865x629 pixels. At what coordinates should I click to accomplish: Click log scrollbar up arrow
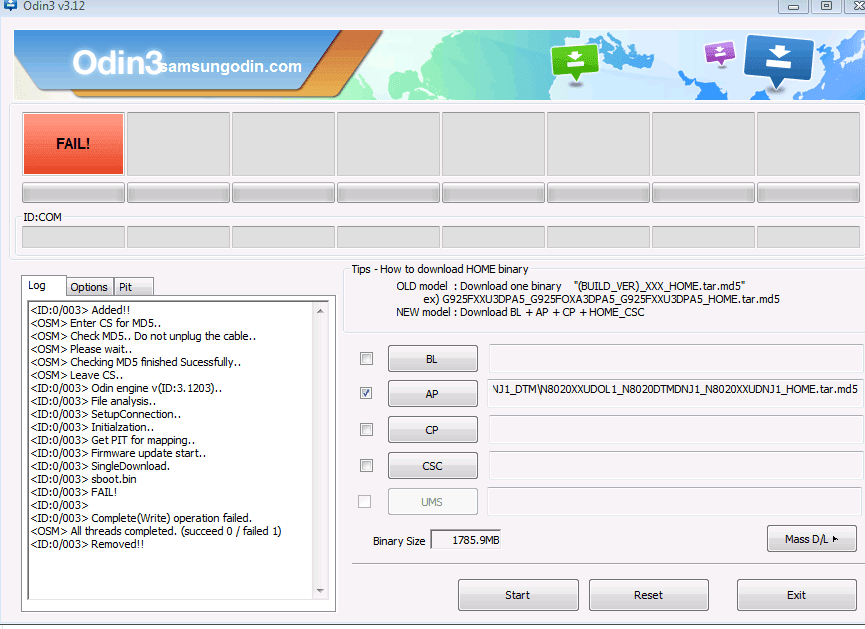(x=320, y=311)
